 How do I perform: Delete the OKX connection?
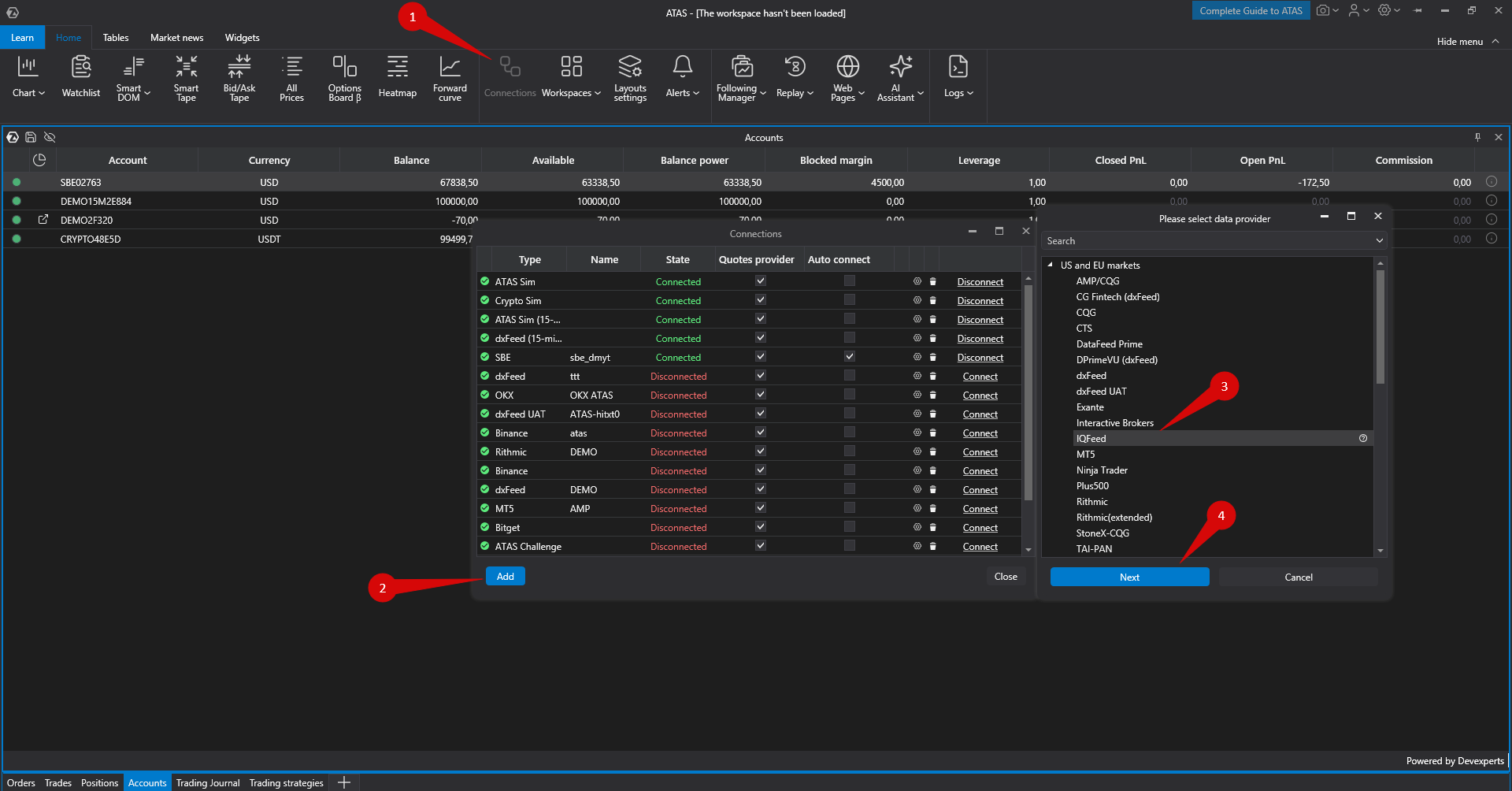[x=933, y=395]
